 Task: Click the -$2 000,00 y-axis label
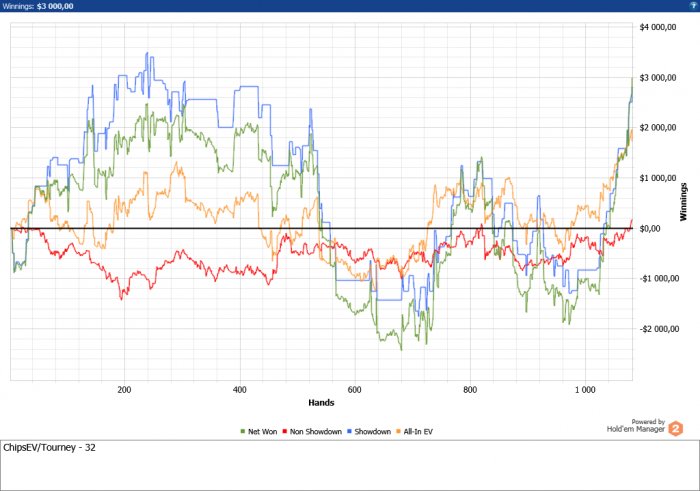coord(662,329)
